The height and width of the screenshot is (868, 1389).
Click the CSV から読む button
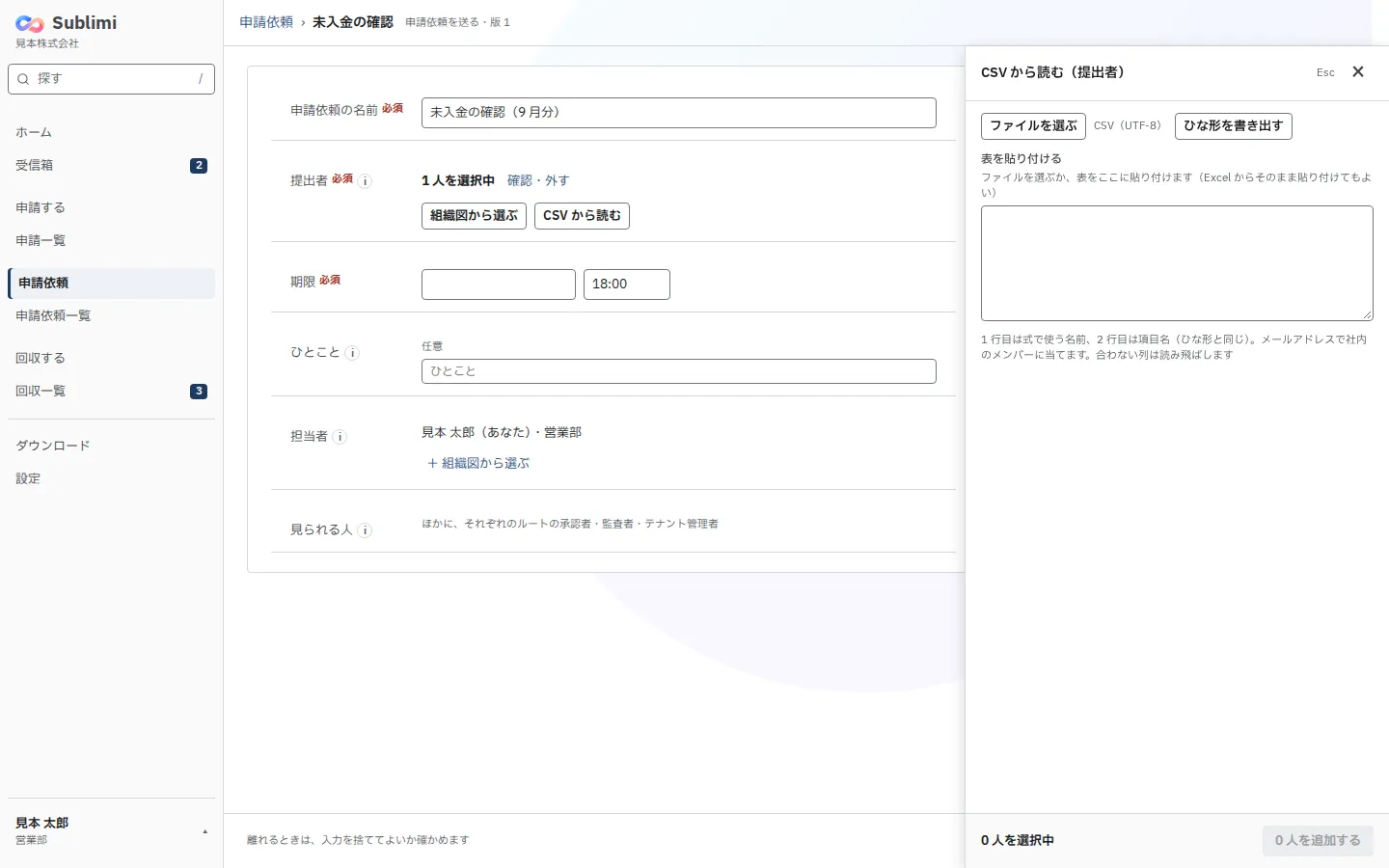[x=582, y=216]
